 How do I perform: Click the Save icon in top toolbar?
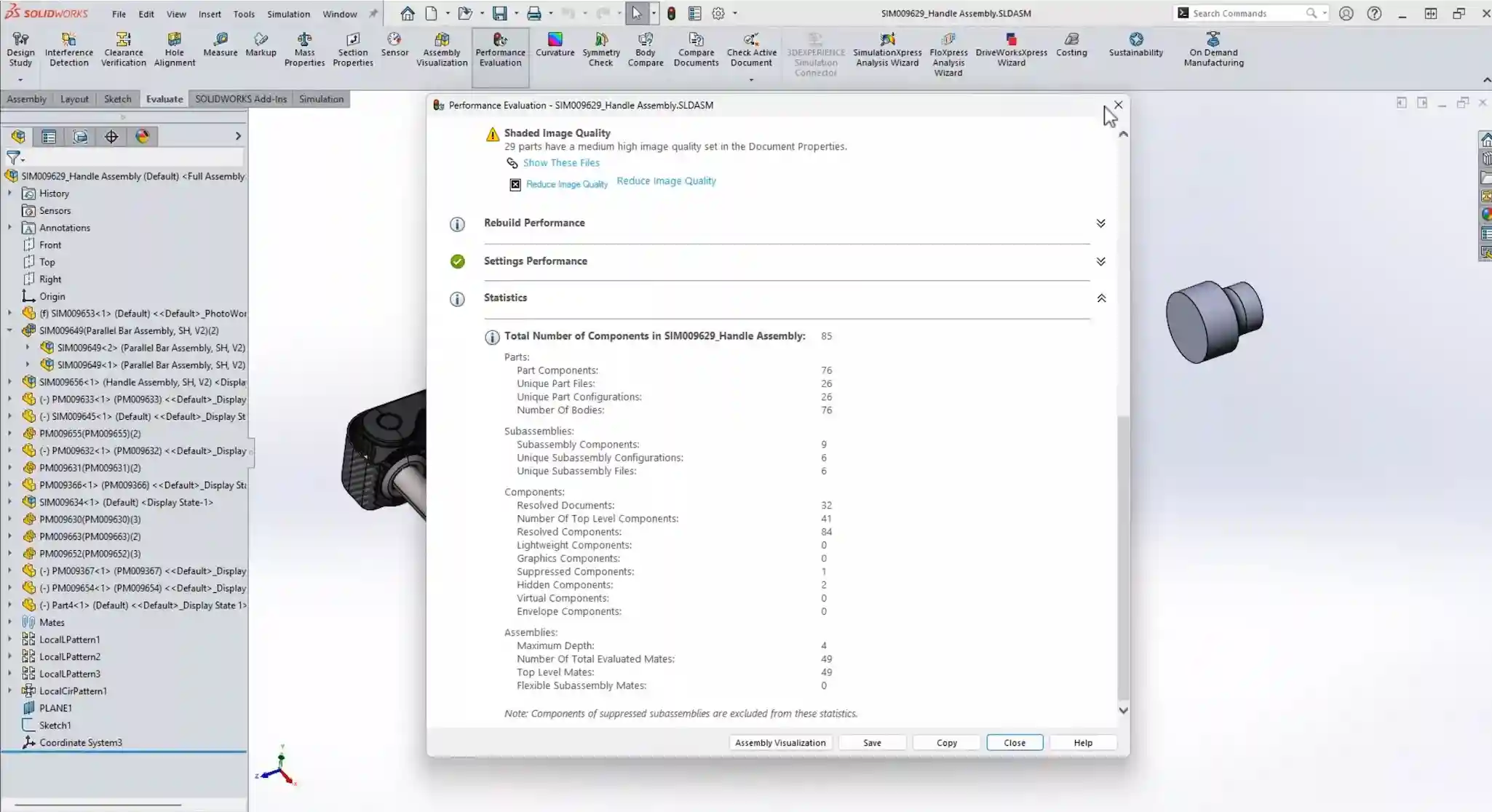coord(499,13)
